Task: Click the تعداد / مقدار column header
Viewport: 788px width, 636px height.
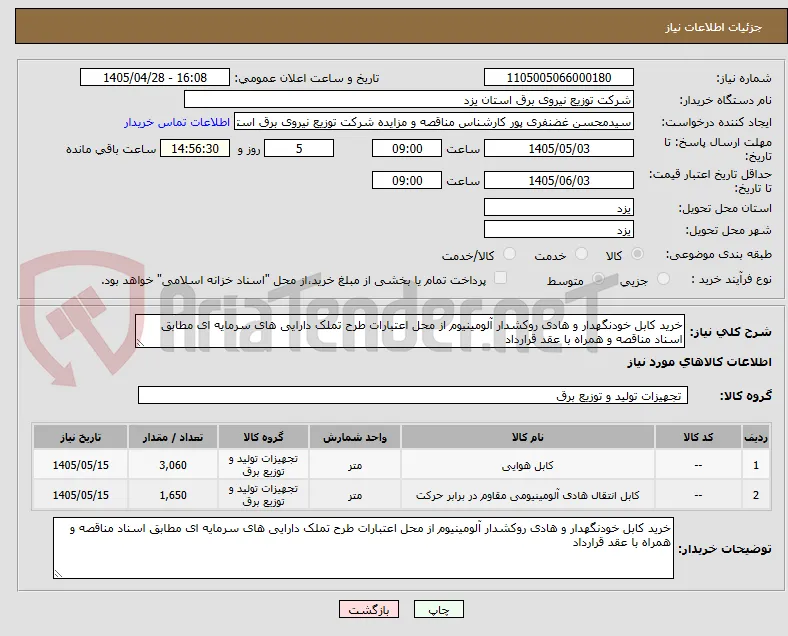Action: click(x=173, y=437)
